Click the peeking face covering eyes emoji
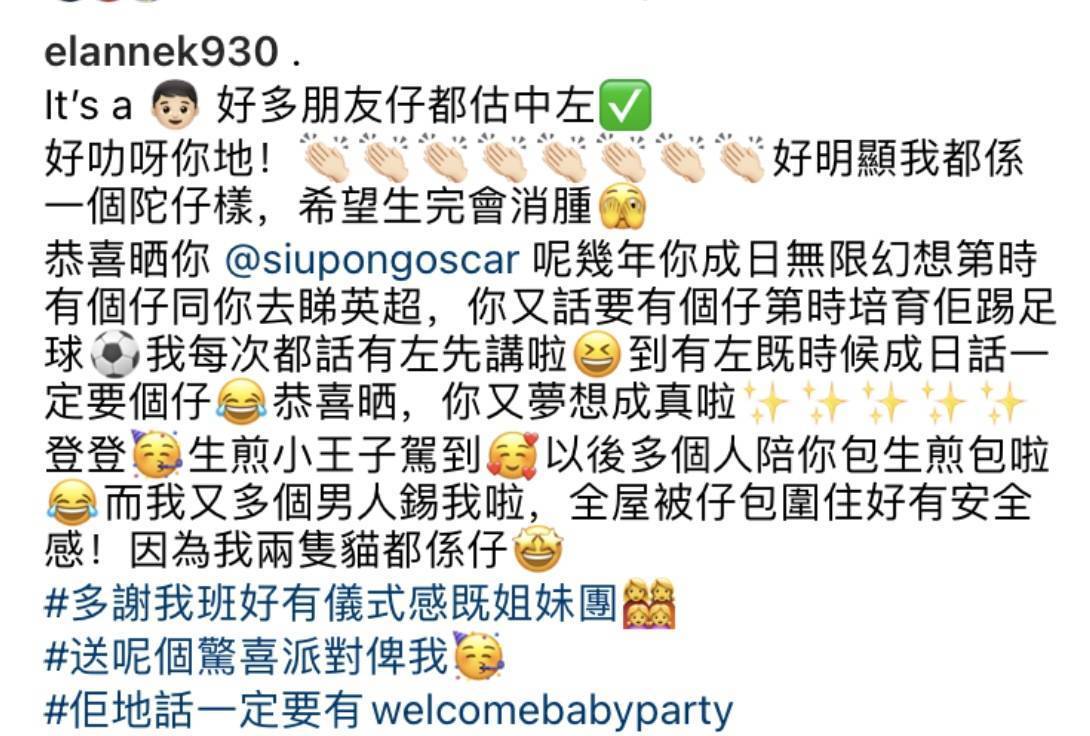1090x736 pixels. click(x=623, y=206)
